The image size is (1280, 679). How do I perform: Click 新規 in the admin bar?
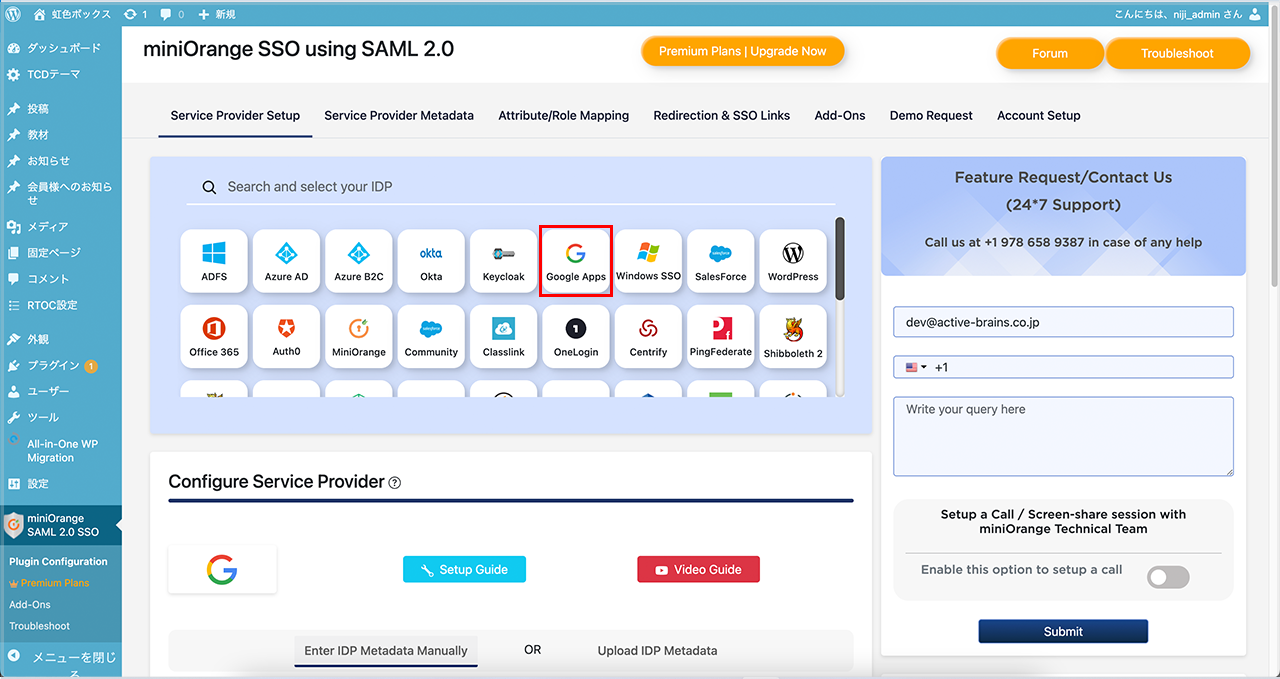pyautogui.click(x=217, y=14)
